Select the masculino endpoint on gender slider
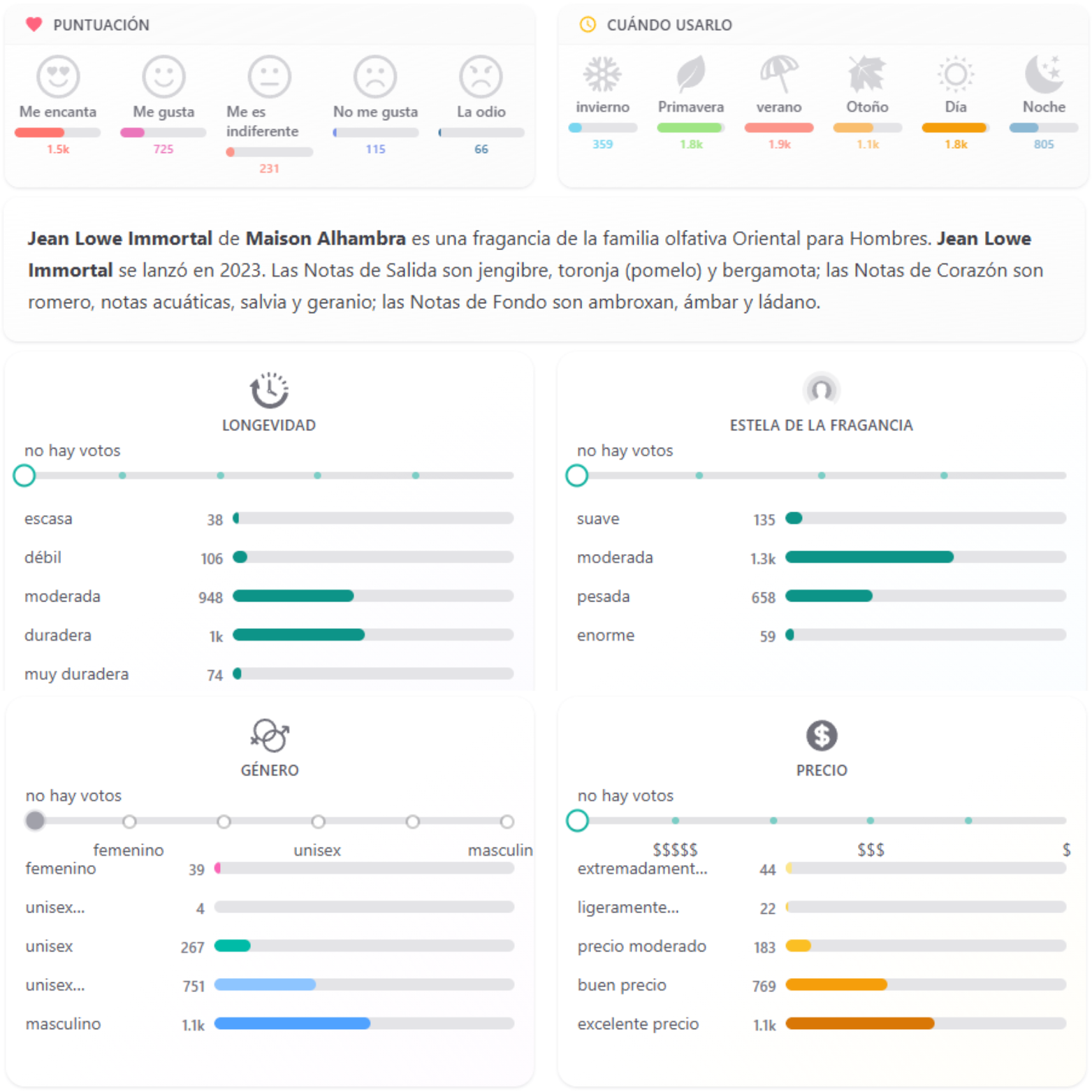This screenshot has height=1092, width=1092. pos(507,822)
